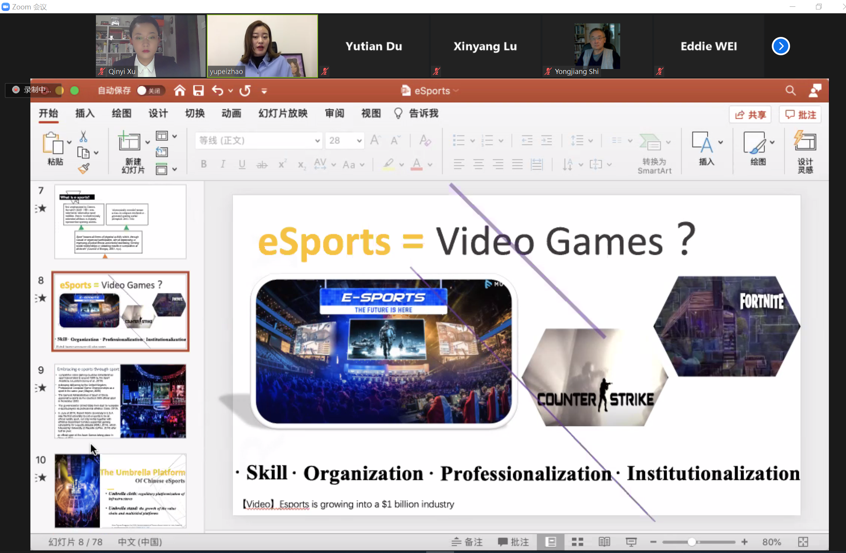Toggle normal view button in status bar

click(550, 542)
